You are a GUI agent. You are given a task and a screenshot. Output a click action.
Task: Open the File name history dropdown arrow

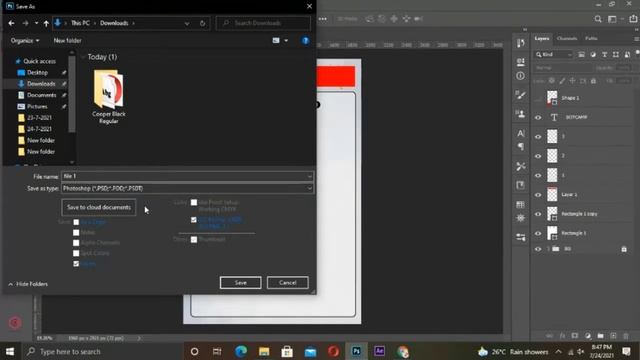click(309, 176)
